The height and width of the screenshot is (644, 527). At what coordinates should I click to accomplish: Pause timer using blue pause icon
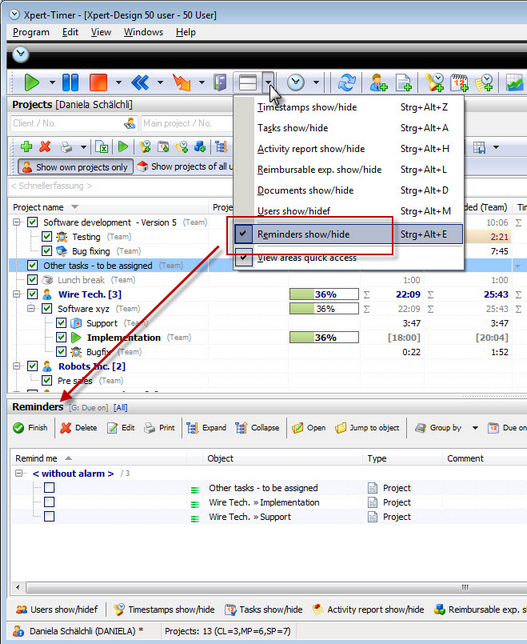pyautogui.click(x=70, y=82)
